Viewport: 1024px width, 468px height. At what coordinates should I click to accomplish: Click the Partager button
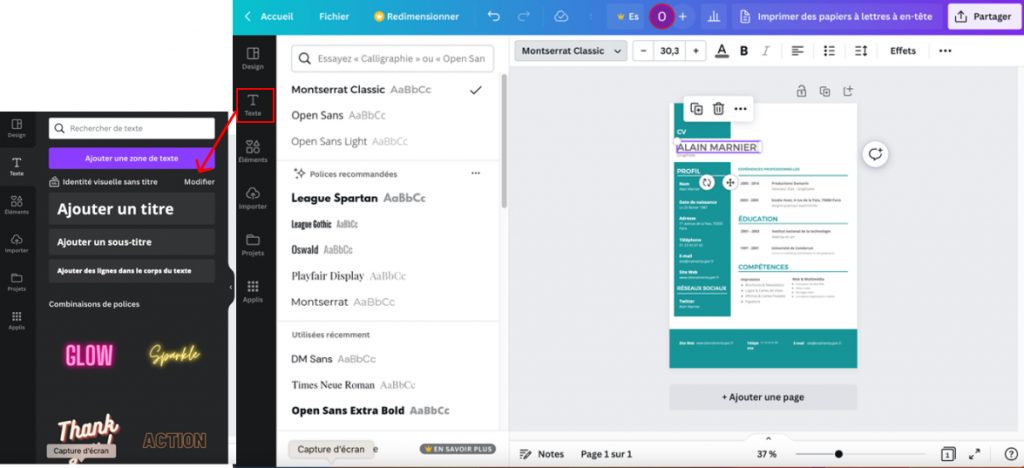pyautogui.click(x=984, y=16)
